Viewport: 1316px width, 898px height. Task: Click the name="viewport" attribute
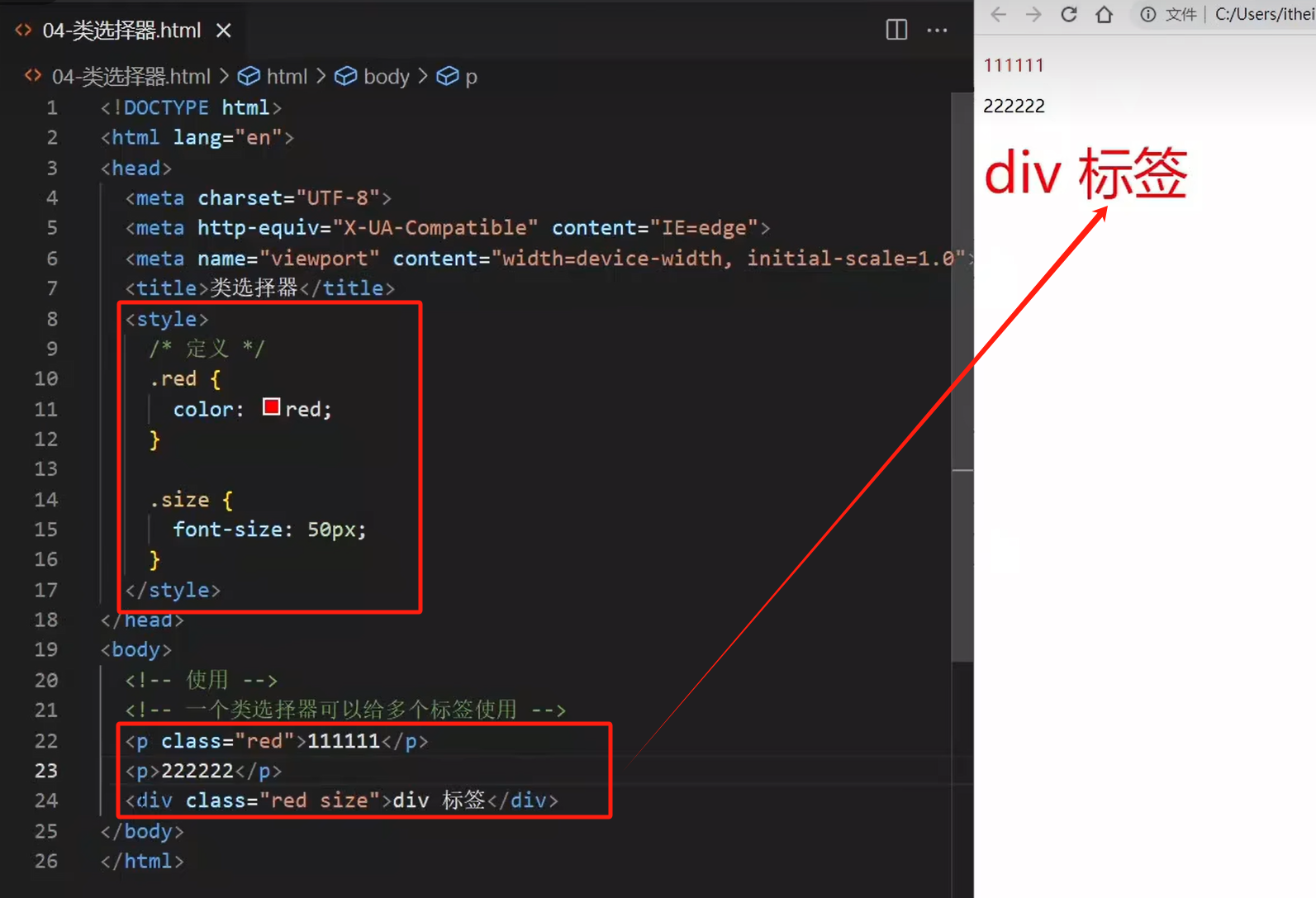(x=288, y=258)
